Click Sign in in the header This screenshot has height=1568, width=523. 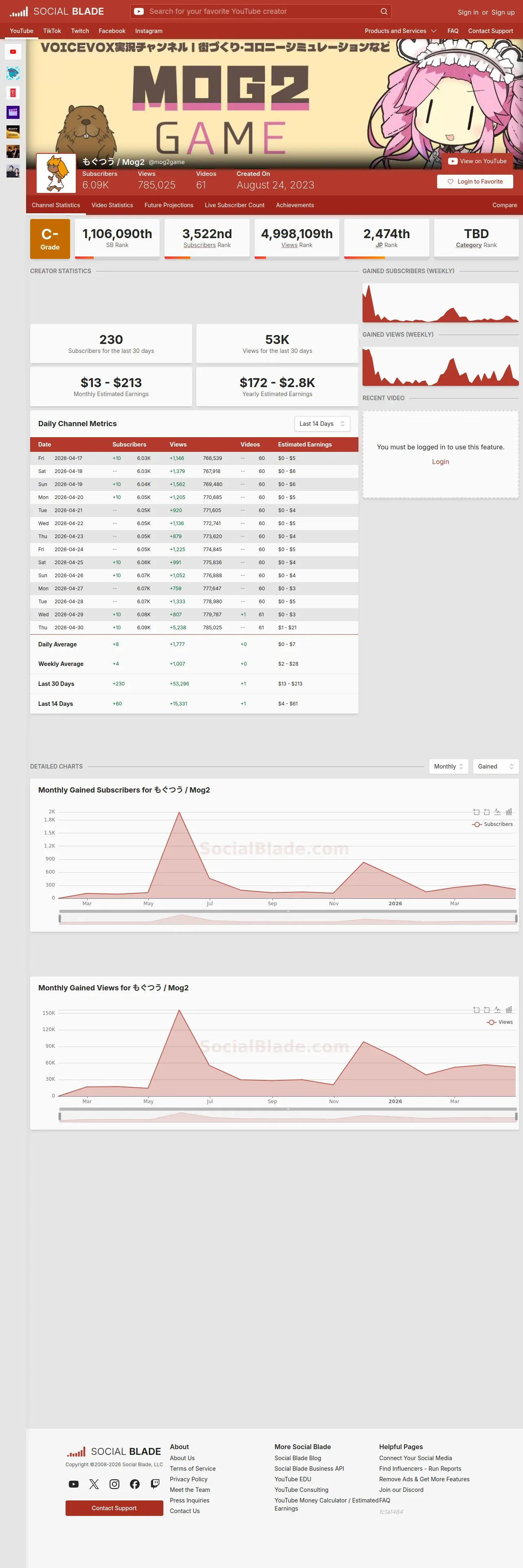[x=468, y=12]
